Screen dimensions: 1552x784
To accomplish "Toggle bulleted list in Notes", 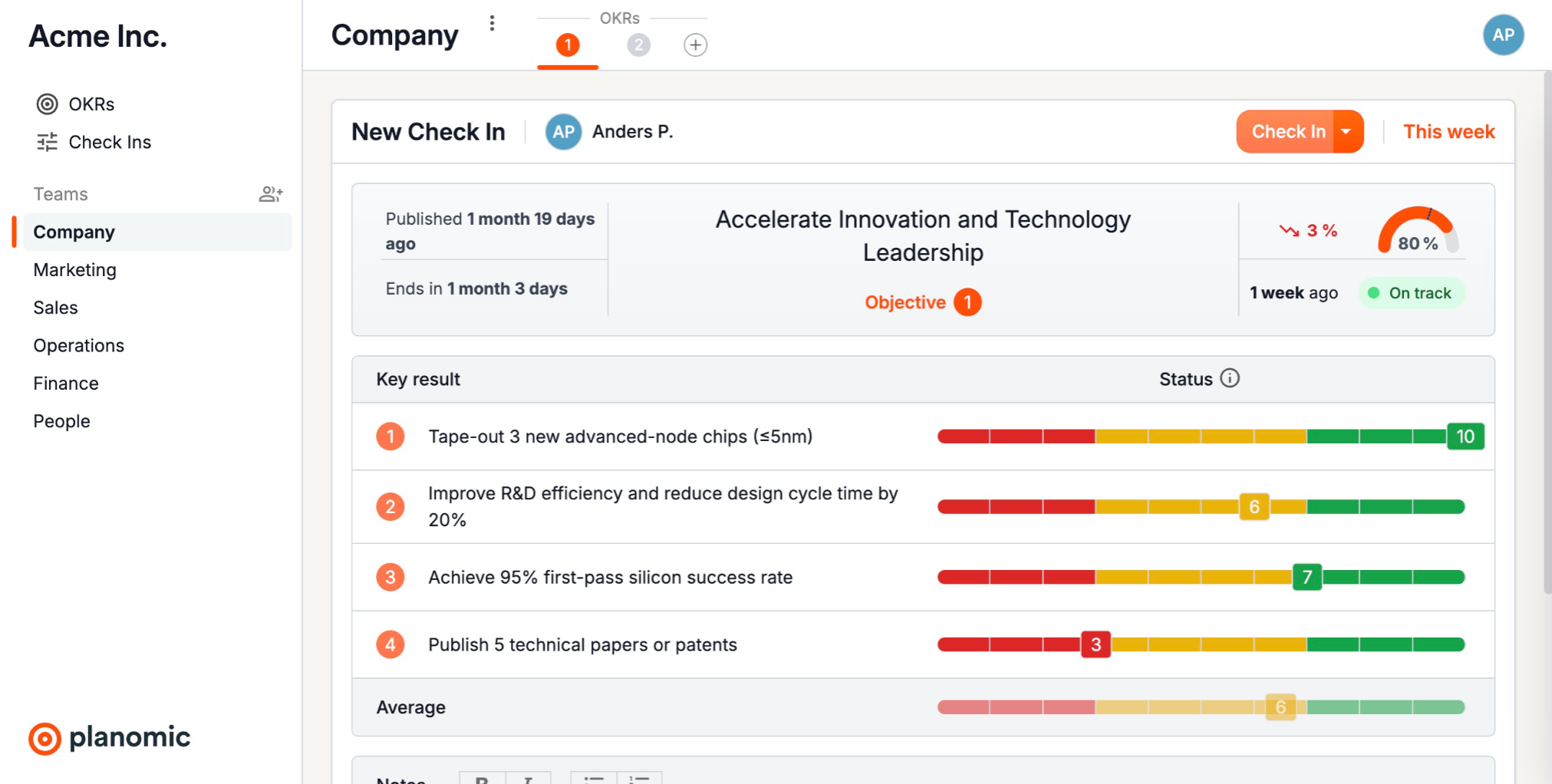I will click(593, 779).
